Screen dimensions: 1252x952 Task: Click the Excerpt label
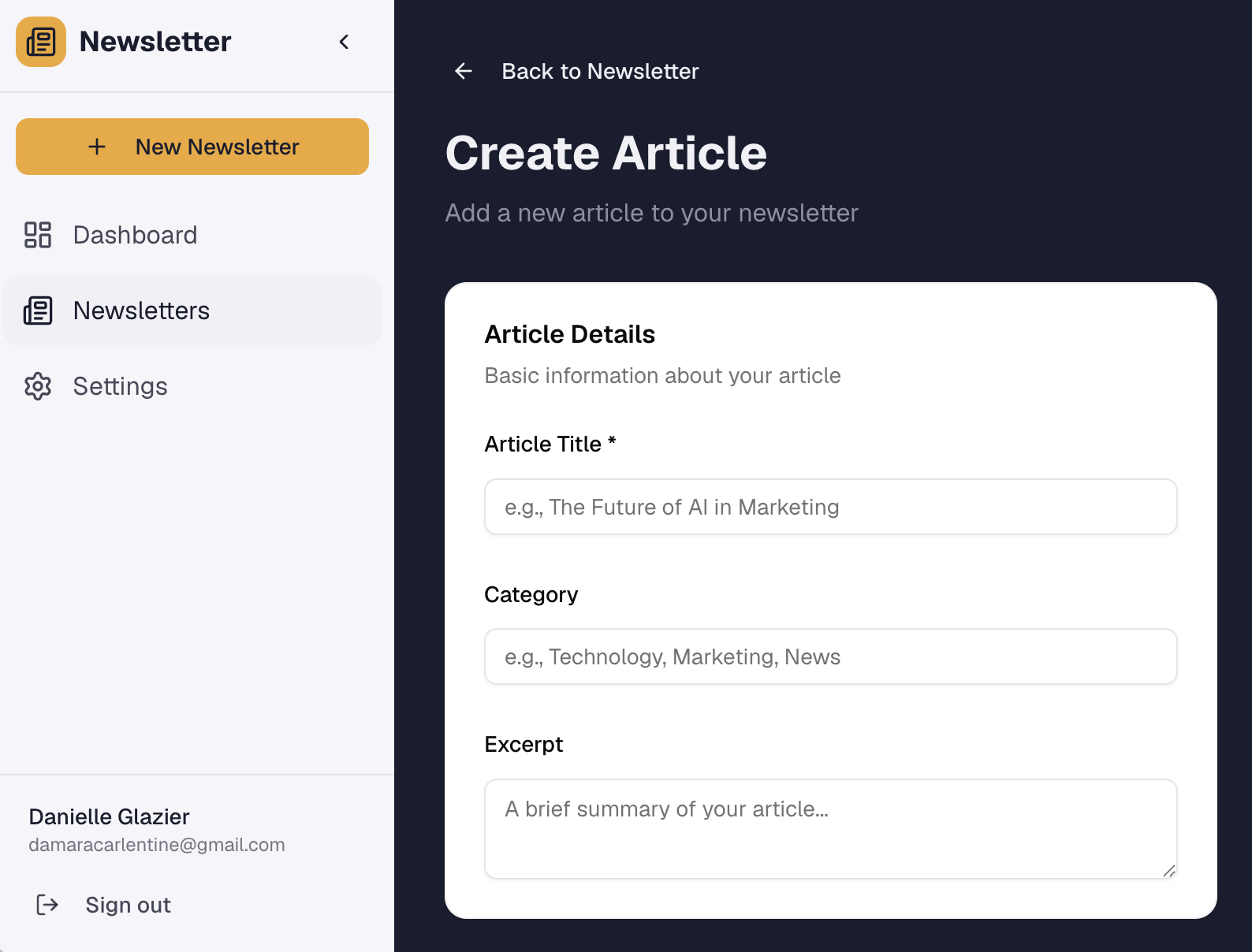pyautogui.click(x=524, y=744)
